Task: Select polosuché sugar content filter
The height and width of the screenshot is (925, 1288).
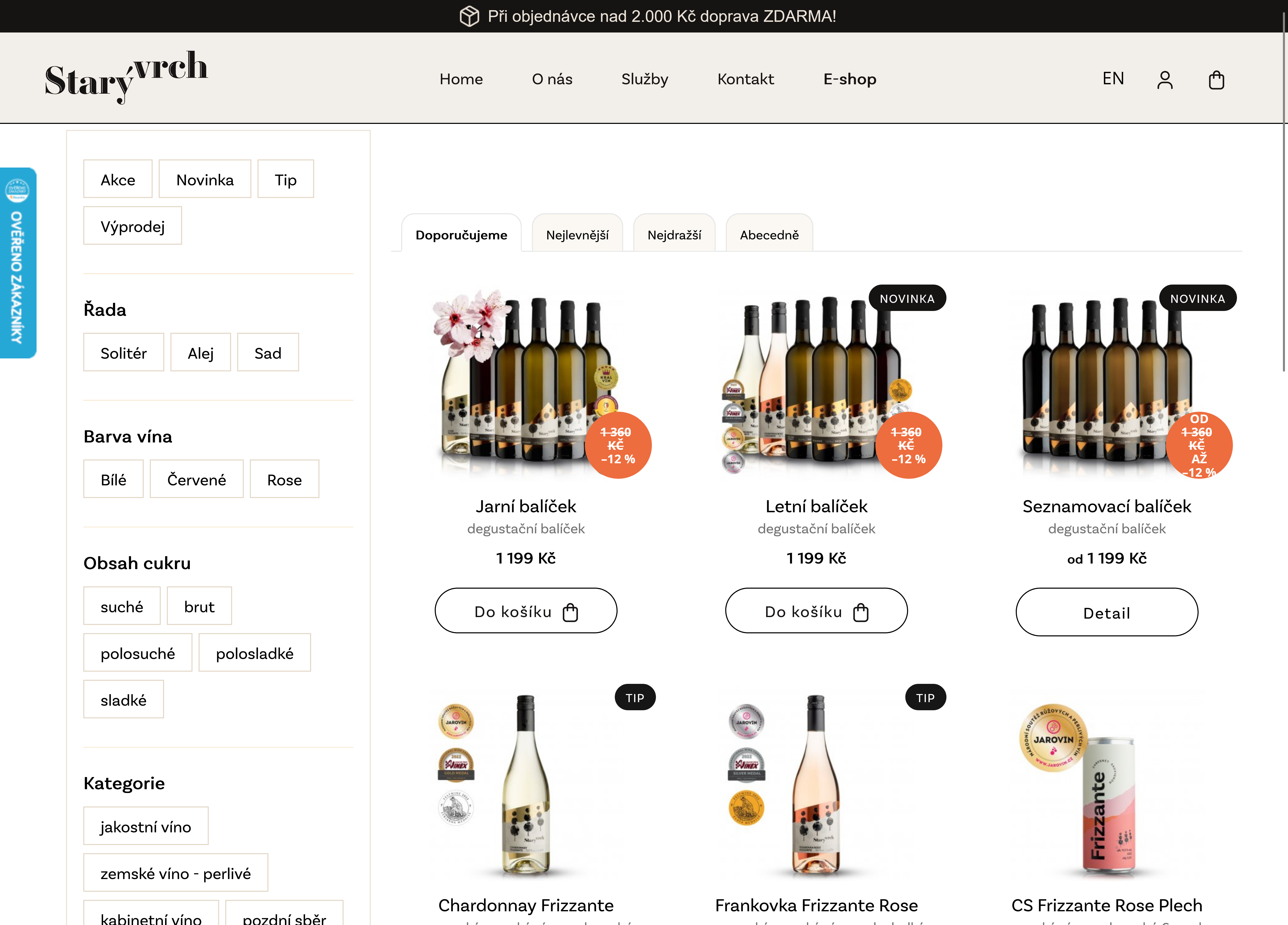Action: pos(138,653)
